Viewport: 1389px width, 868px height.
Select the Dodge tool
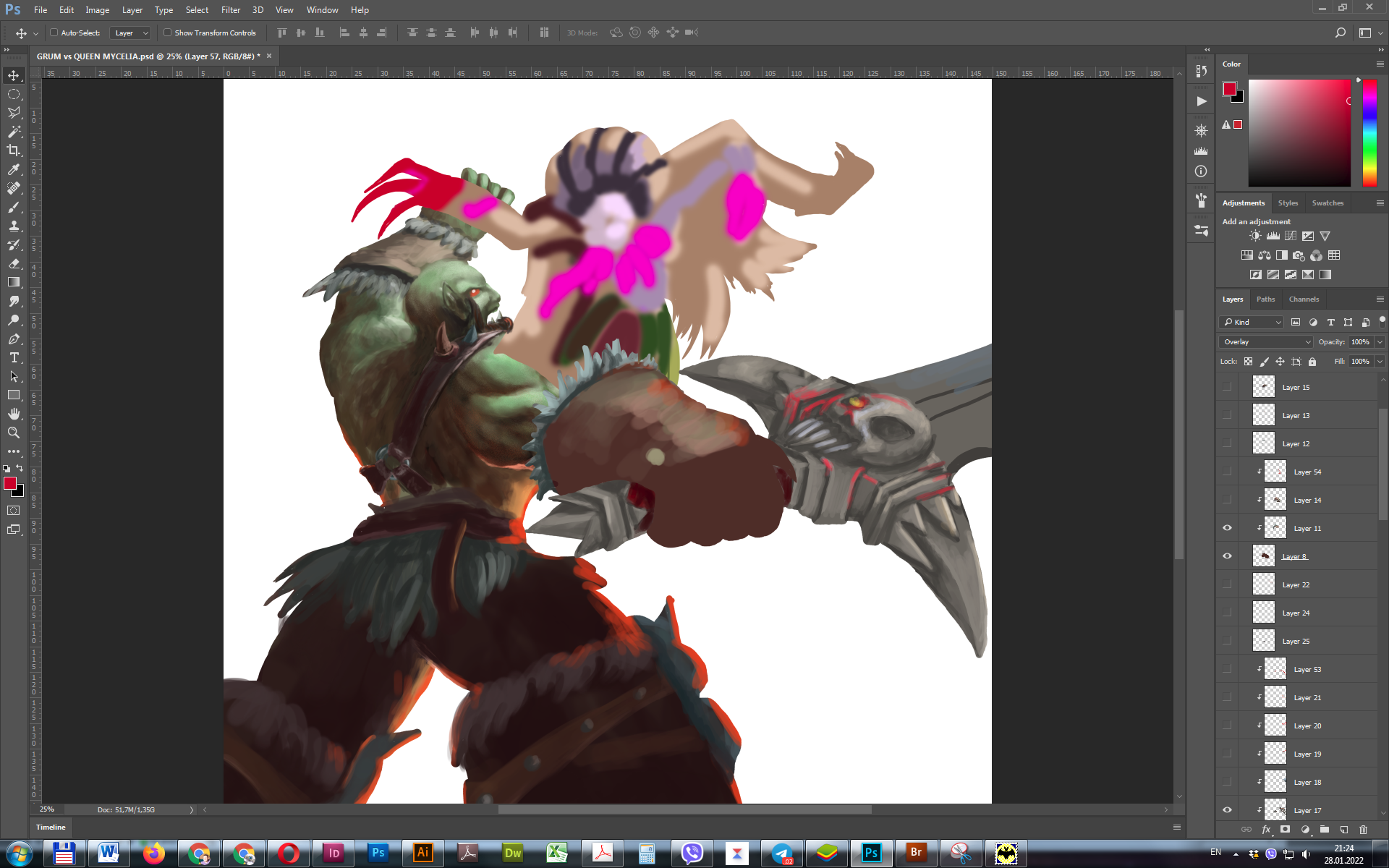click(x=14, y=320)
